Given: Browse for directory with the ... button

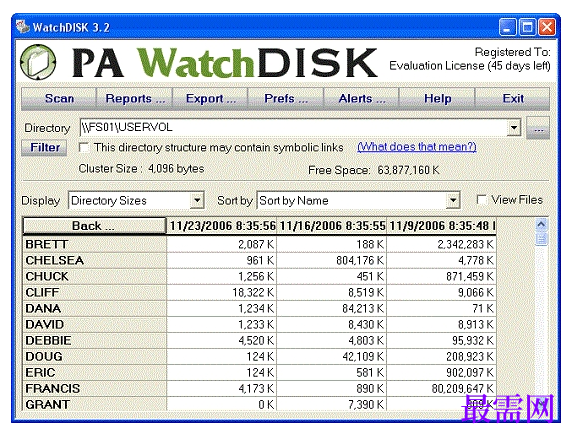Looking at the screenshot, I should (538, 128).
